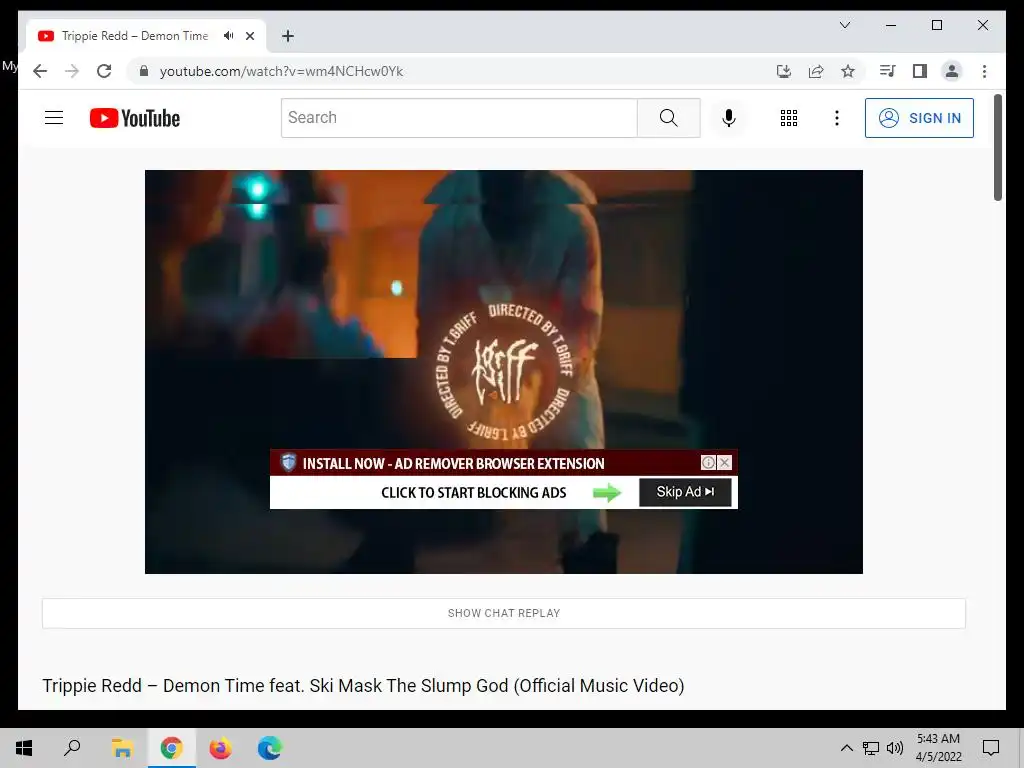Click the YouTube search input field
The width and height of the screenshot is (1024, 768).
tap(459, 118)
